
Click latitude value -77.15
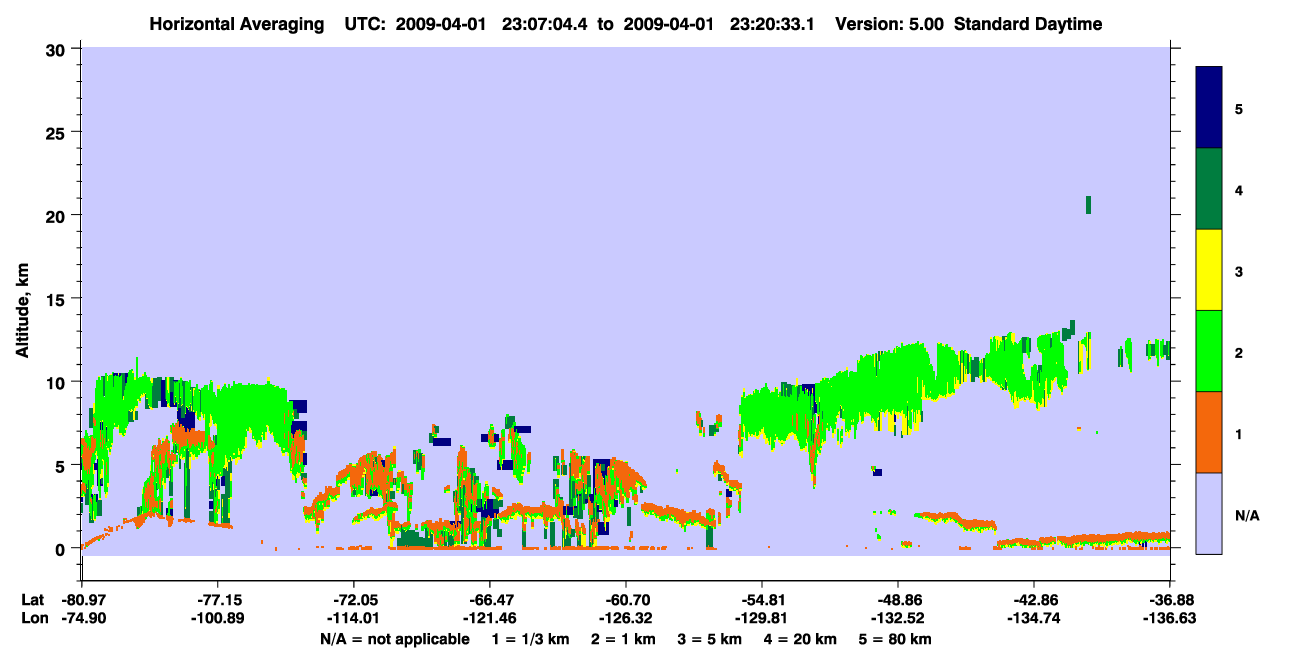click(x=217, y=600)
